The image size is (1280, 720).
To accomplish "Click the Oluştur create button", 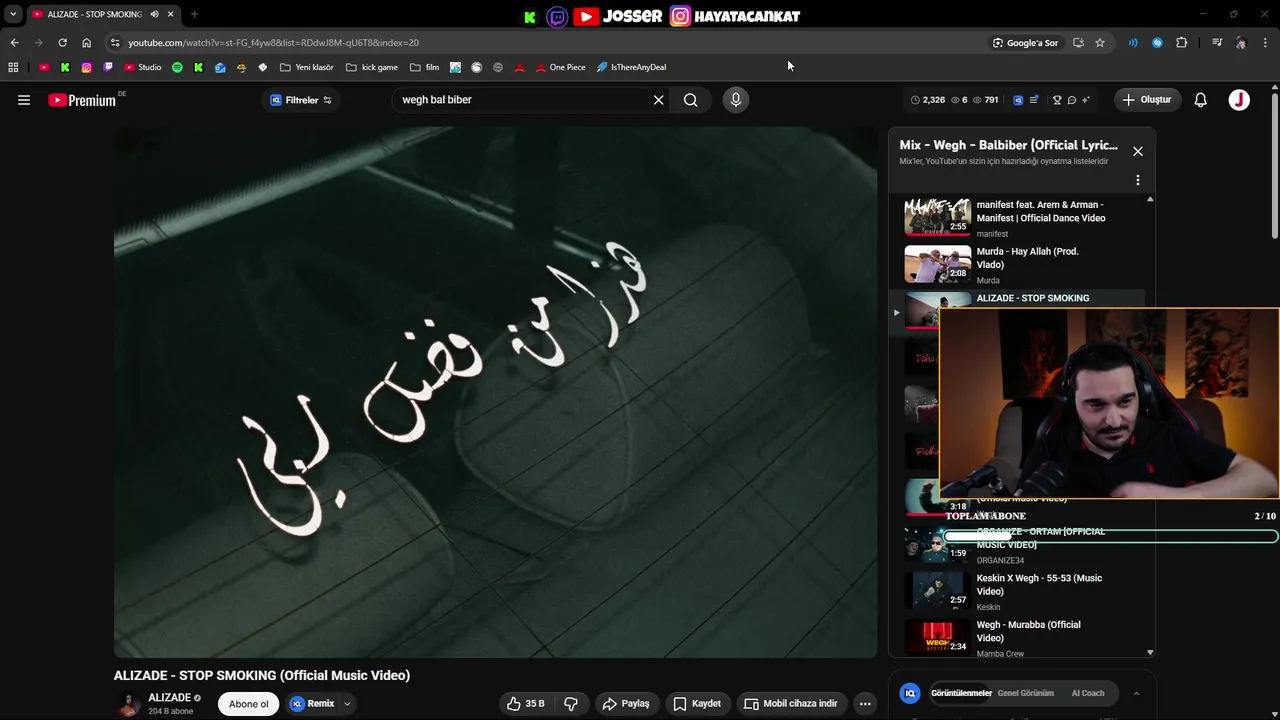I will click(1147, 100).
